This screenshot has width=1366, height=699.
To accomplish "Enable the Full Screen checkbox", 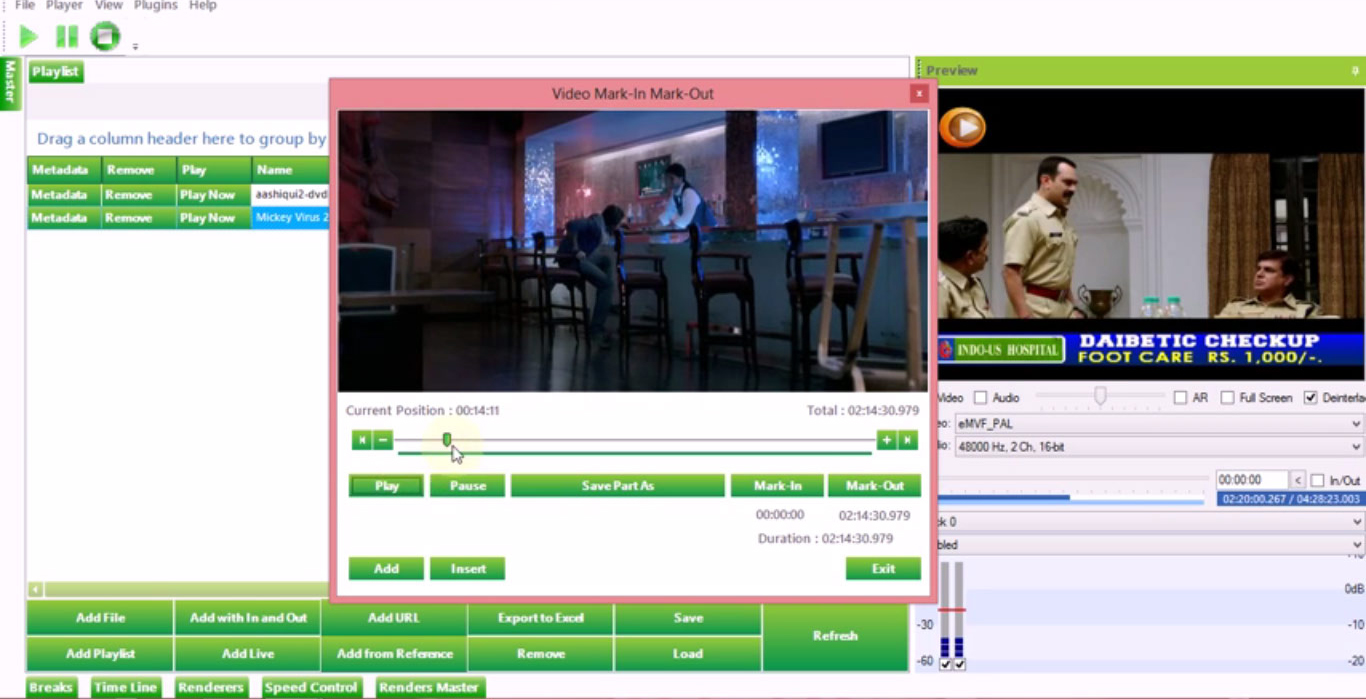I will [x=1227, y=398].
